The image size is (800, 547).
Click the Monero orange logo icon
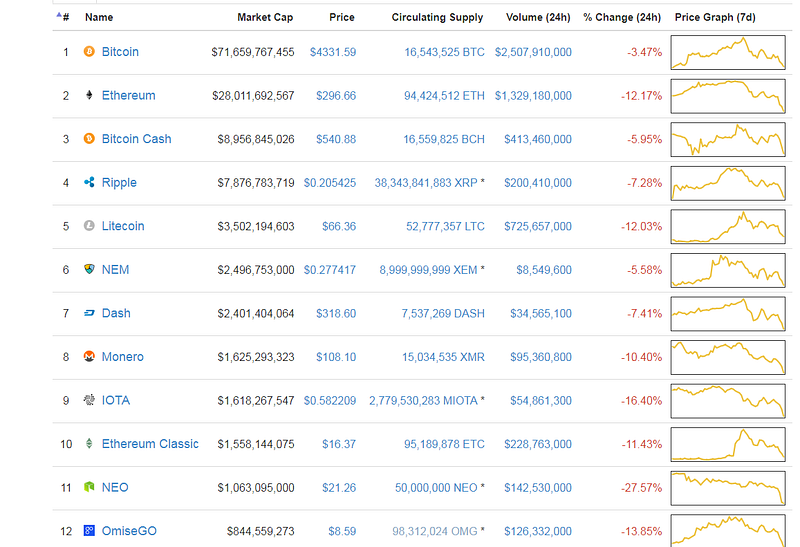[x=89, y=356]
